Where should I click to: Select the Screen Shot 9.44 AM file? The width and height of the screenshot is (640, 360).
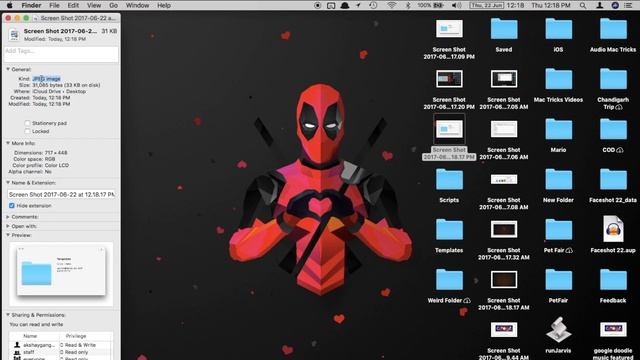[x=504, y=330]
